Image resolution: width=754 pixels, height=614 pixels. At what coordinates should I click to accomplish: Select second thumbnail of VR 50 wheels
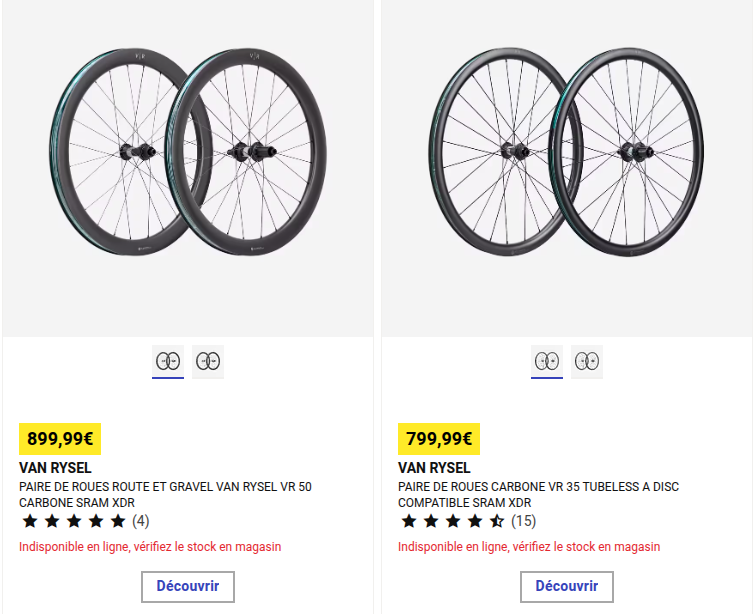pyautogui.click(x=208, y=361)
